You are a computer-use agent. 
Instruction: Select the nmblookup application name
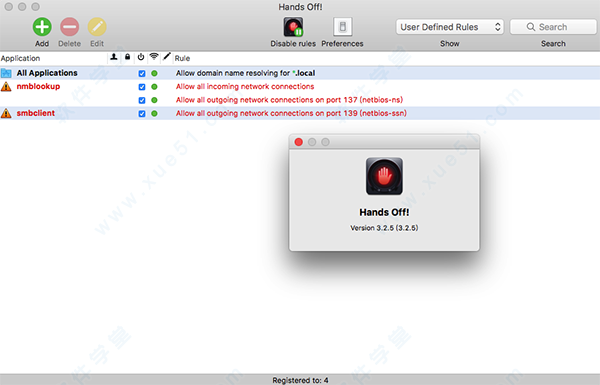coord(38,86)
